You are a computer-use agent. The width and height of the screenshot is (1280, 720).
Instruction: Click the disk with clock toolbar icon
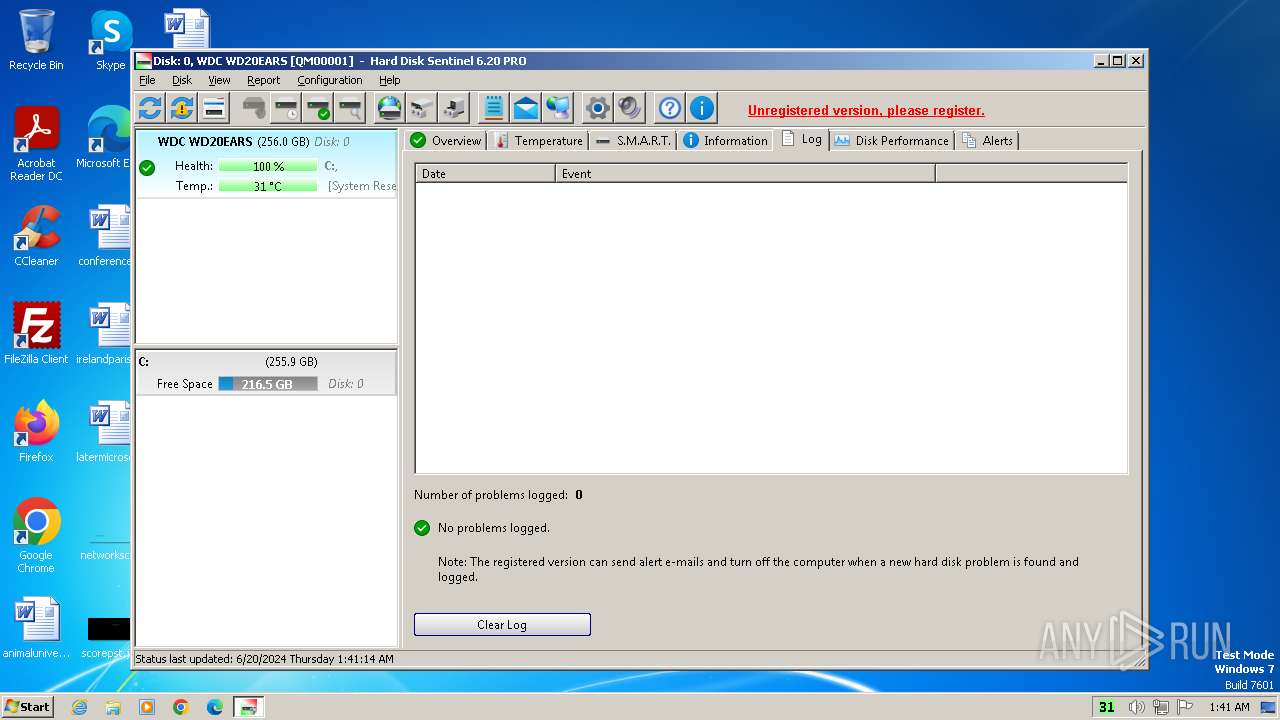[x=287, y=108]
